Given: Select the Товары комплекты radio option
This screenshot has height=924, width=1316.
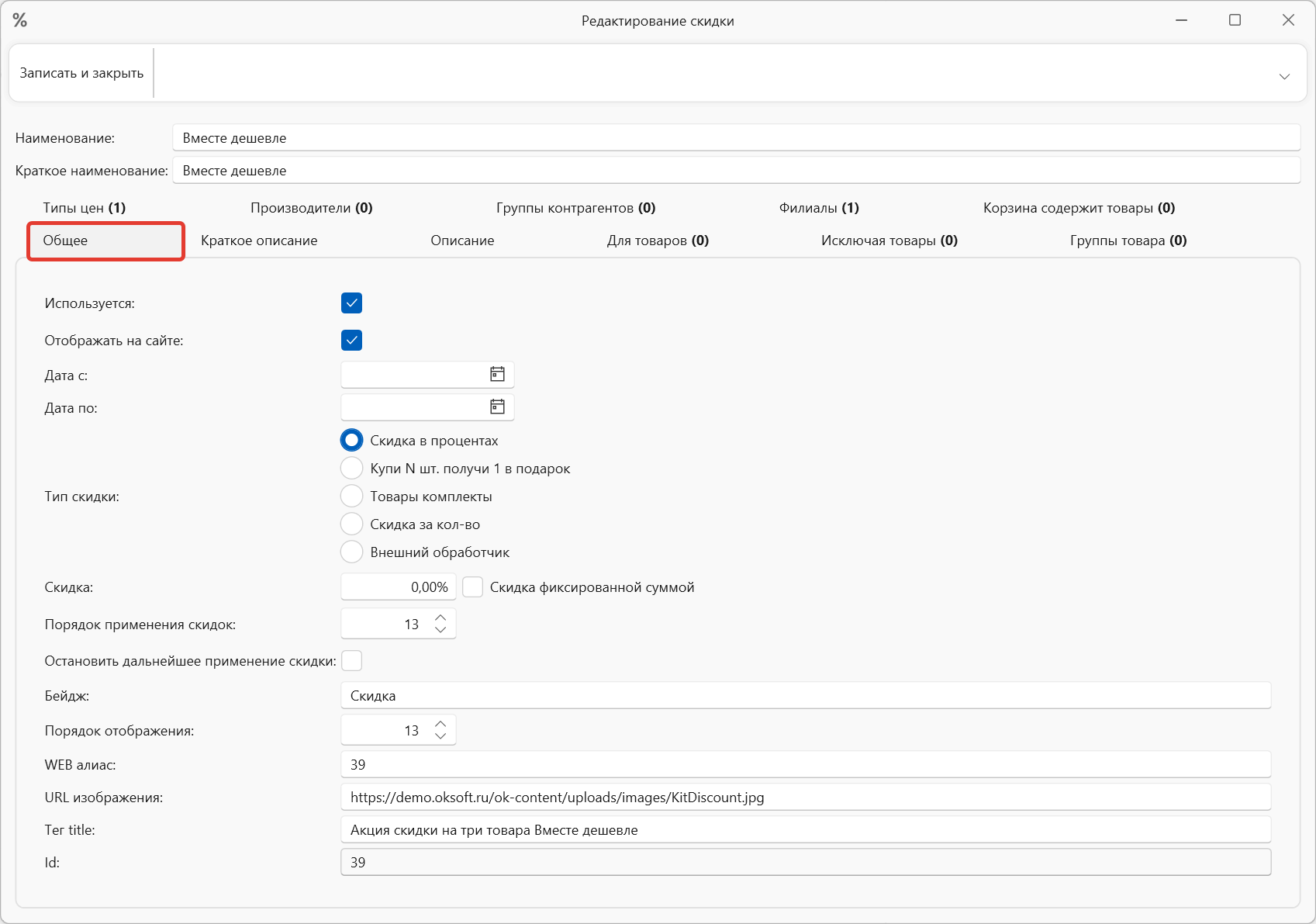Looking at the screenshot, I should [351, 497].
